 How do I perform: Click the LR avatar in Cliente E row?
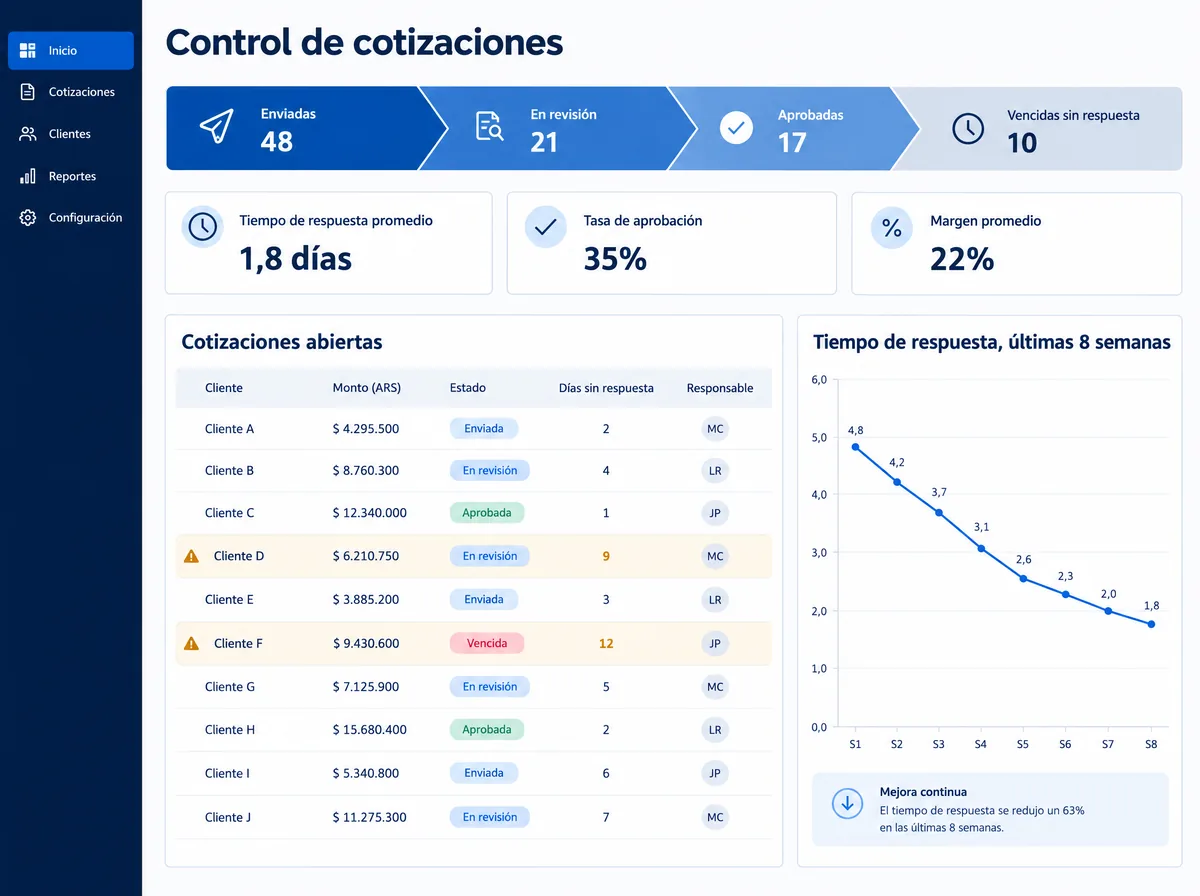tap(715, 600)
